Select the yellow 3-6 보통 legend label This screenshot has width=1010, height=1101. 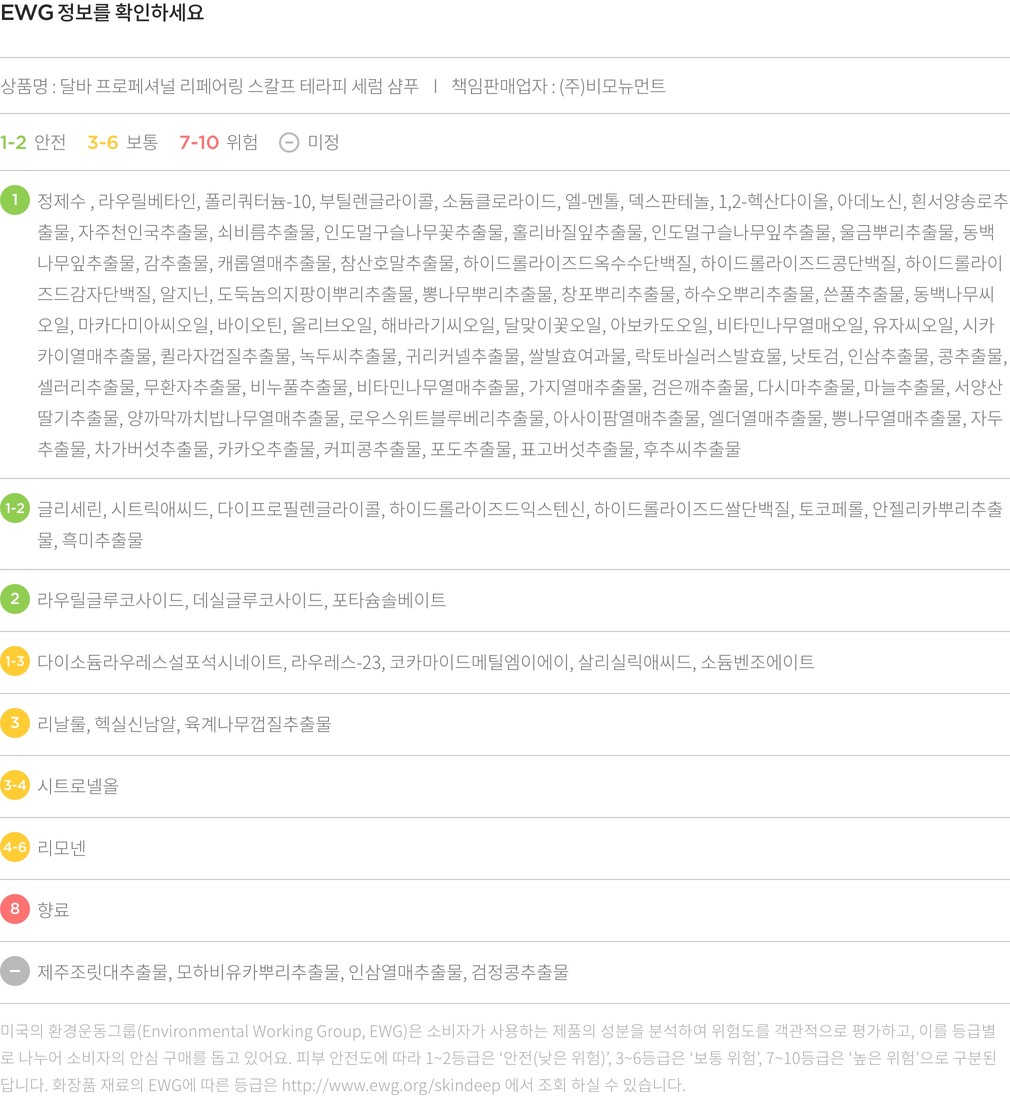[122, 142]
